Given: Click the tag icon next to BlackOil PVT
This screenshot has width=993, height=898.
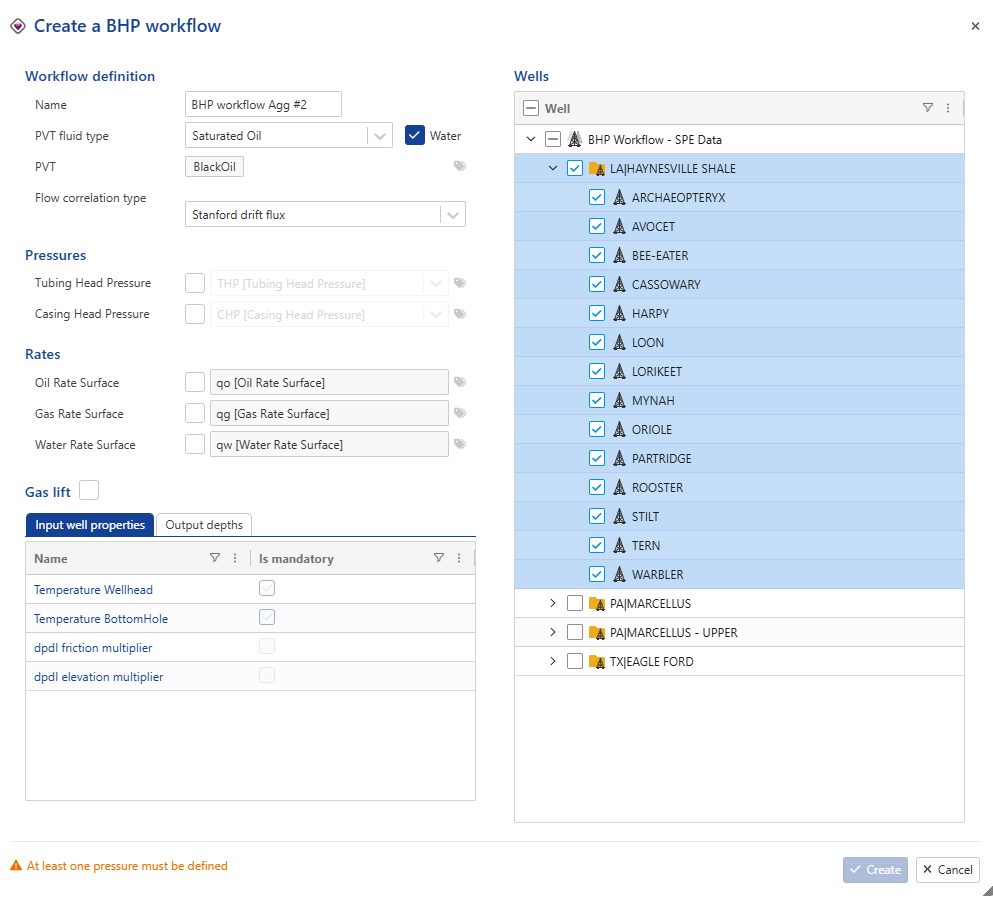Looking at the screenshot, I should coord(460,167).
